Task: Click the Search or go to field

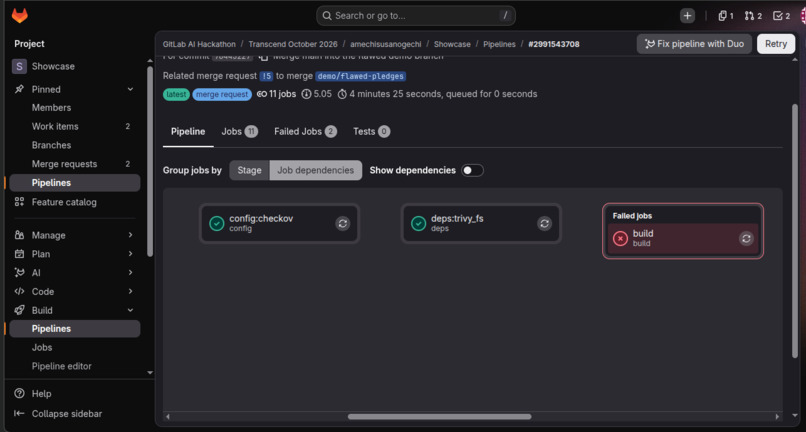Action: tap(416, 16)
